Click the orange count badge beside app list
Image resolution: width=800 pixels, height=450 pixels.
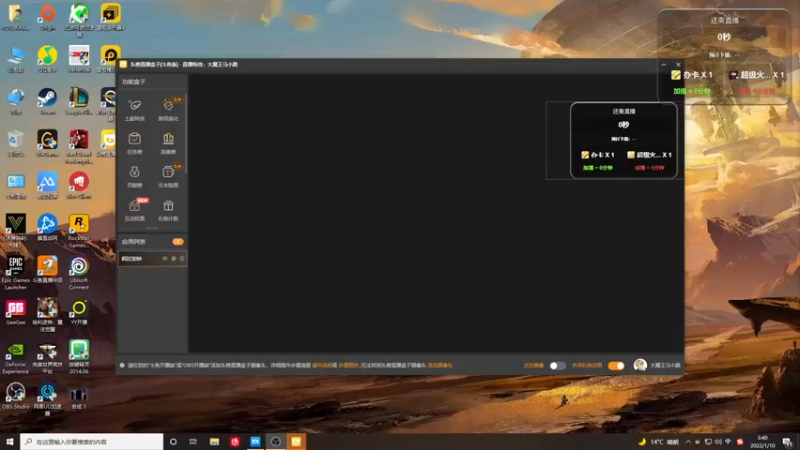coord(178,242)
